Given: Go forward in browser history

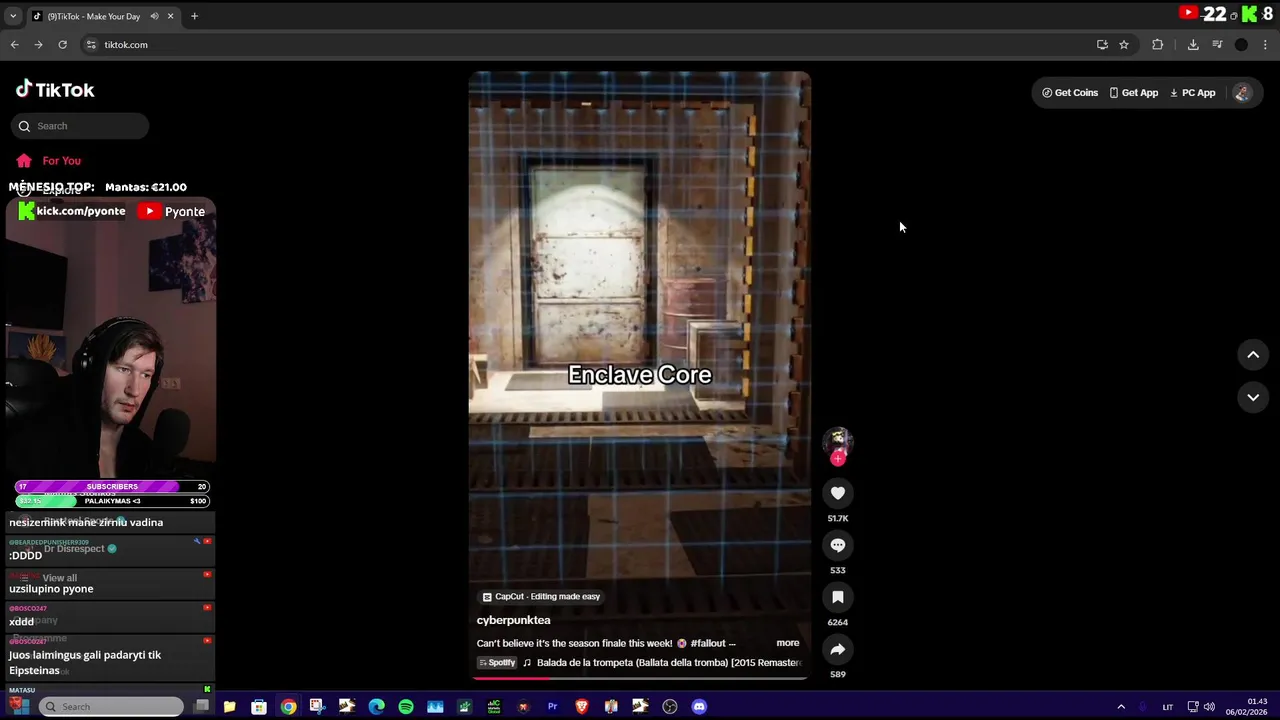Looking at the screenshot, I should [x=38, y=44].
